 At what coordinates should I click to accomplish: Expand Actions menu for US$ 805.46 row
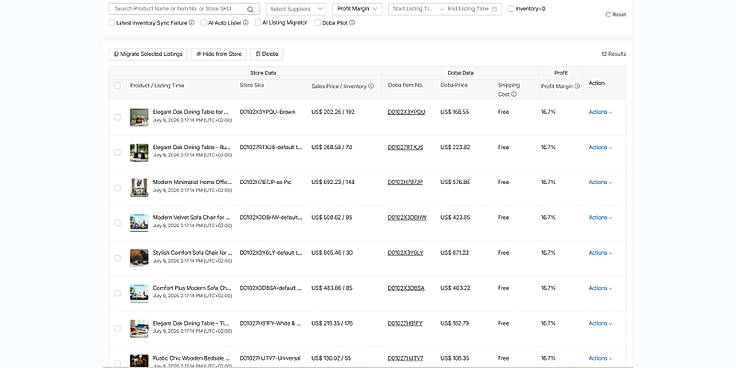coord(600,253)
